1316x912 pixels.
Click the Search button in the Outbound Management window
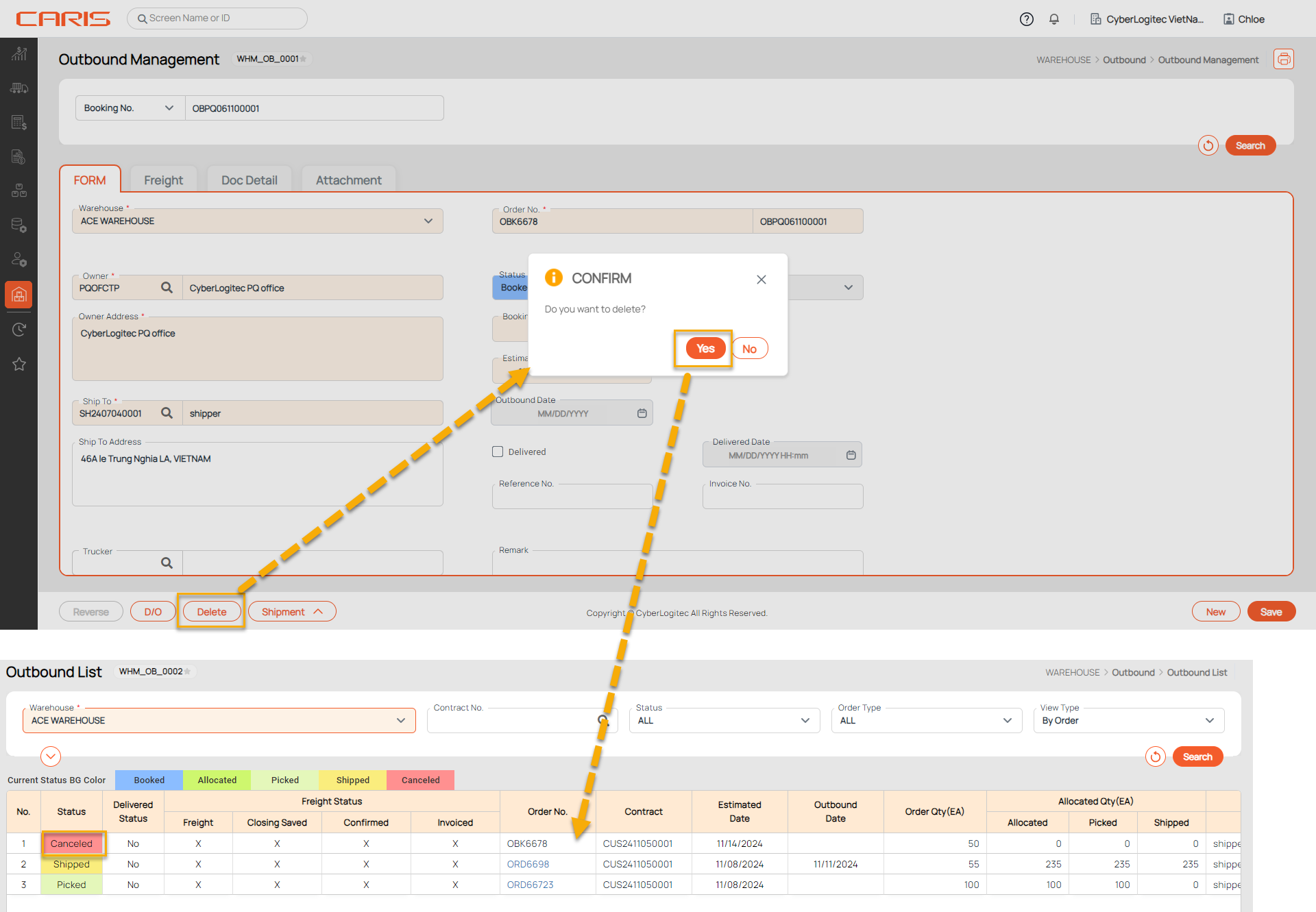coord(1250,145)
